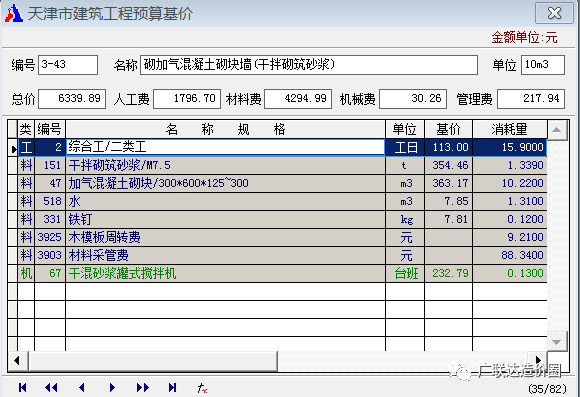Click the table's 编号 column header
Screen dimensions: 580x397
tap(50, 129)
